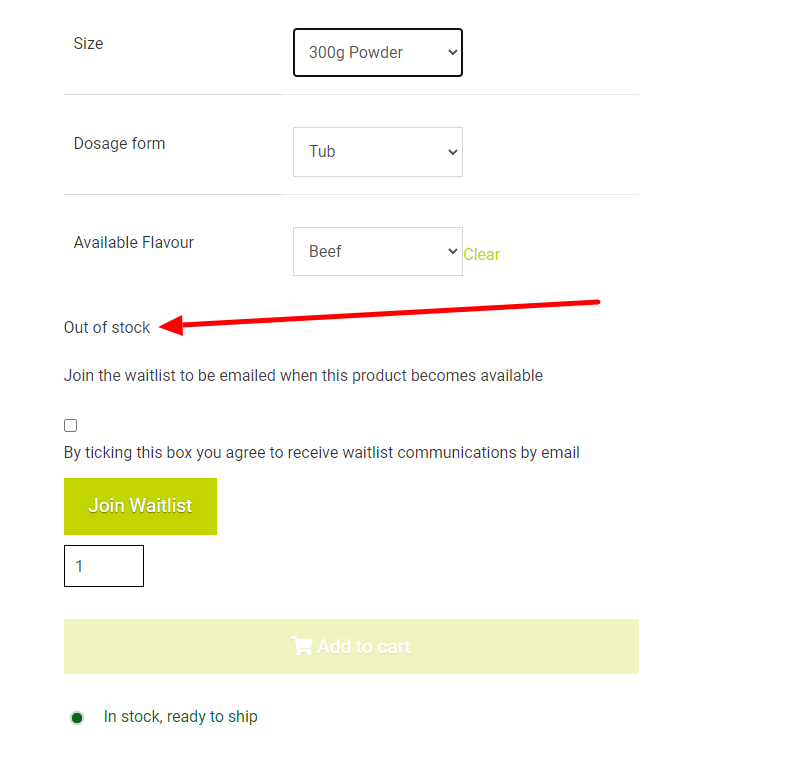
Task: Click the Join the waitlist description text
Action: click(x=303, y=376)
